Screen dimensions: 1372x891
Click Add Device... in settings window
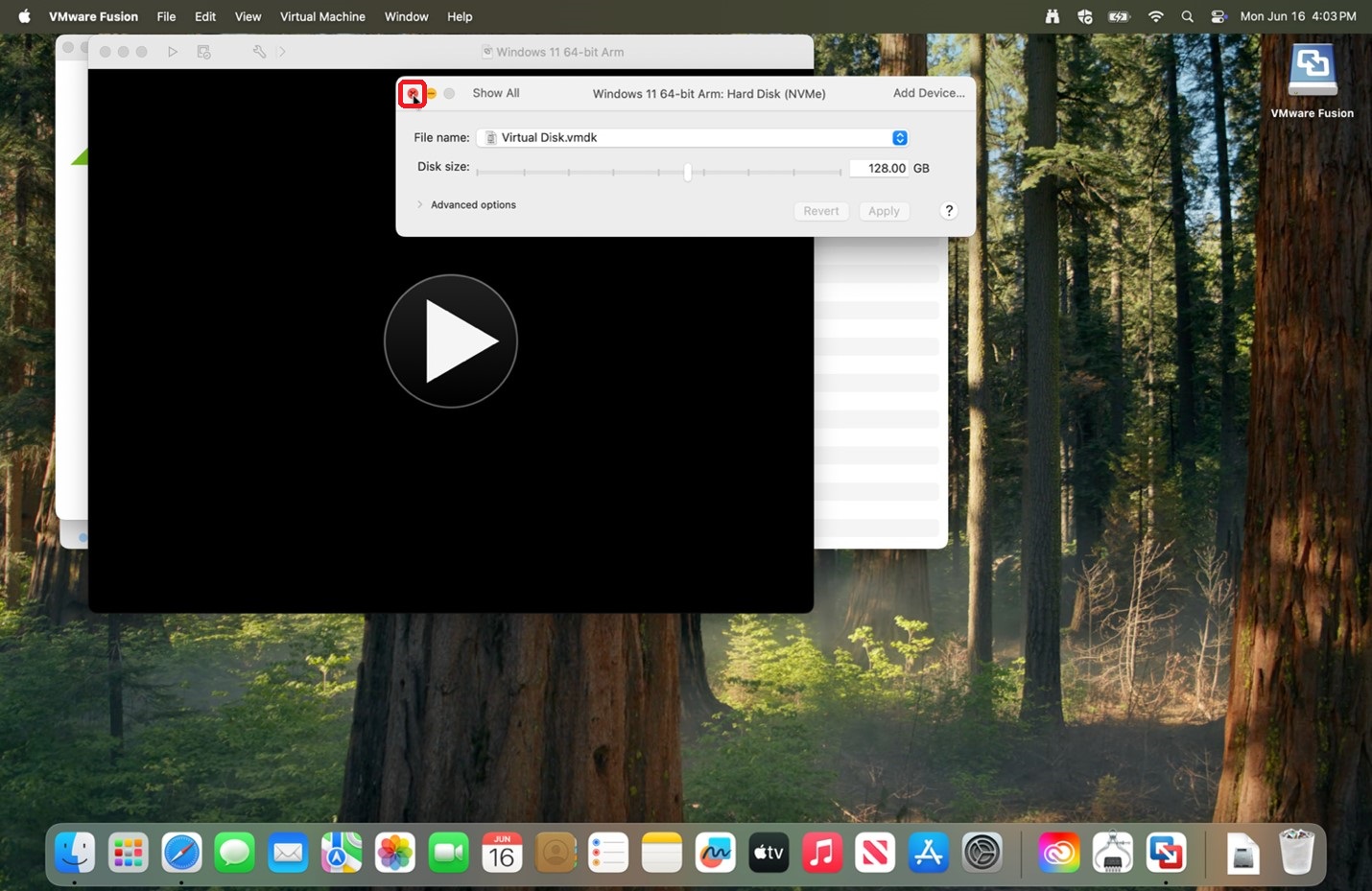click(929, 93)
